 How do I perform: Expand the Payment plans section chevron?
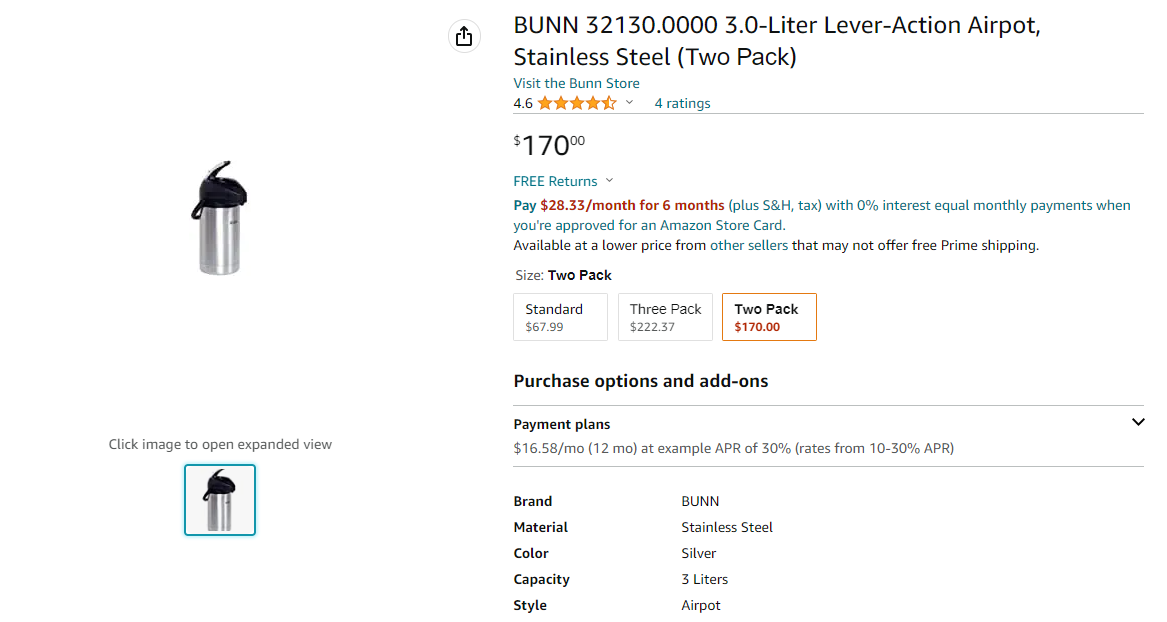1138,423
